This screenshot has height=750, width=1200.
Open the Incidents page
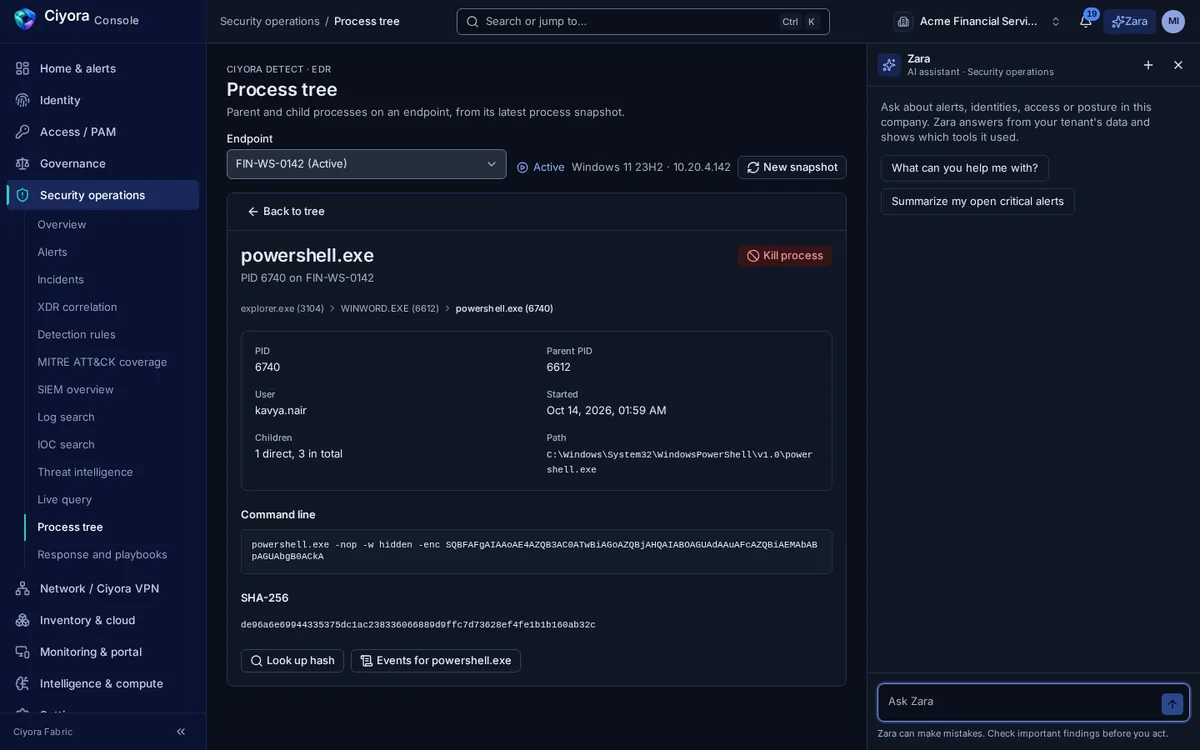[61, 279]
